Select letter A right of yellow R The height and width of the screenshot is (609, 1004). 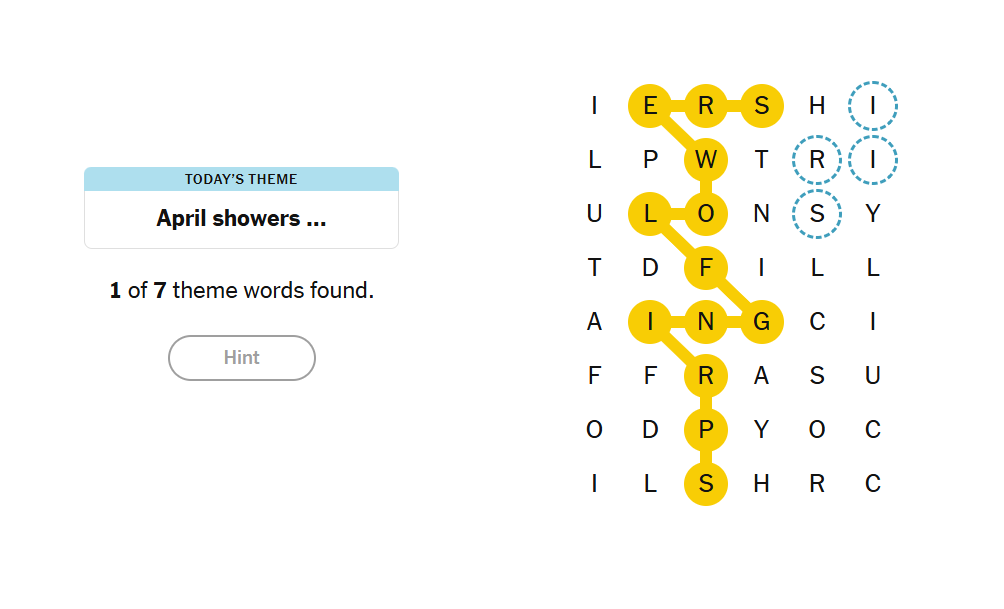761,376
